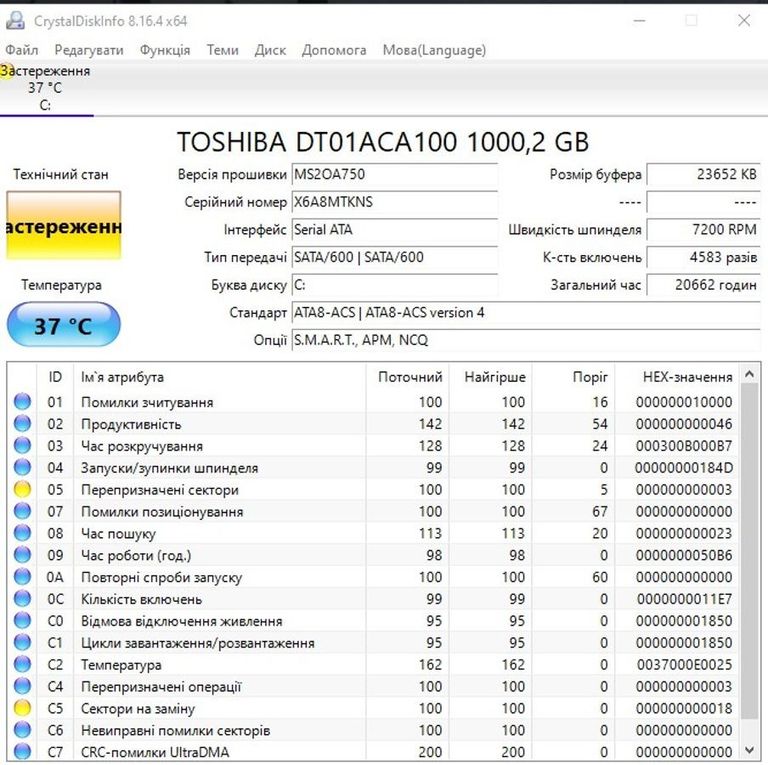
Task: Select the Сектори на заміну attribute name
Action: point(138,709)
